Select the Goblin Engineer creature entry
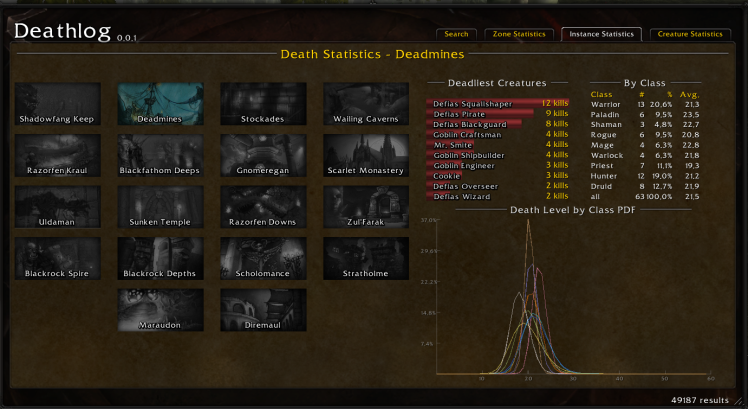The height and width of the screenshot is (409, 748). tap(498, 166)
